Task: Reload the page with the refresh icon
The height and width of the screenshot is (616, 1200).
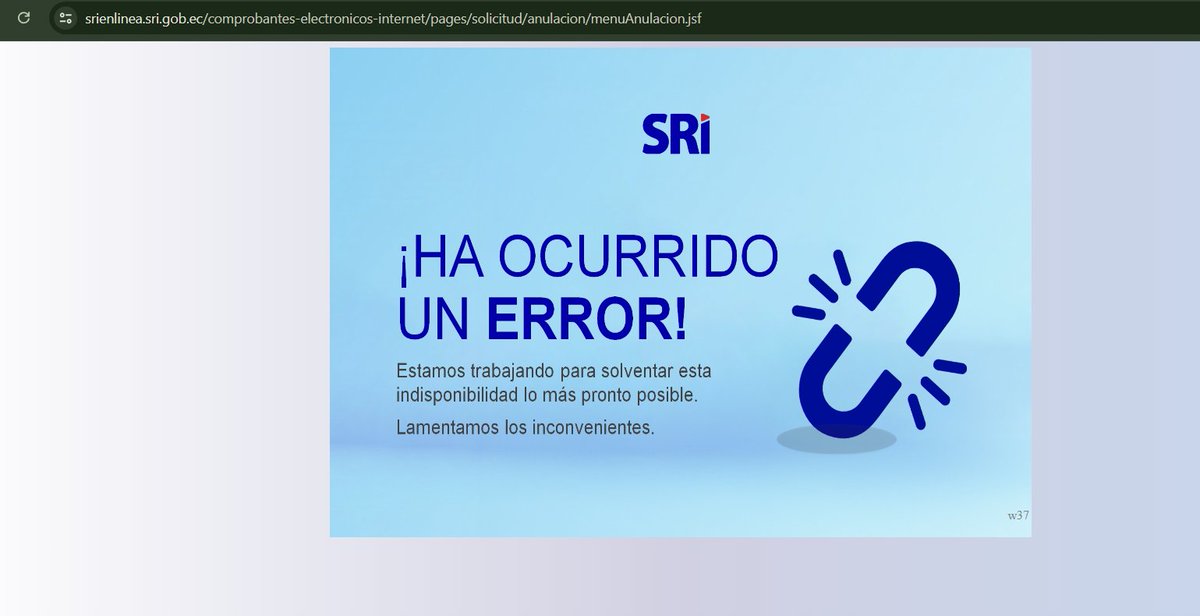Action: (x=25, y=17)
